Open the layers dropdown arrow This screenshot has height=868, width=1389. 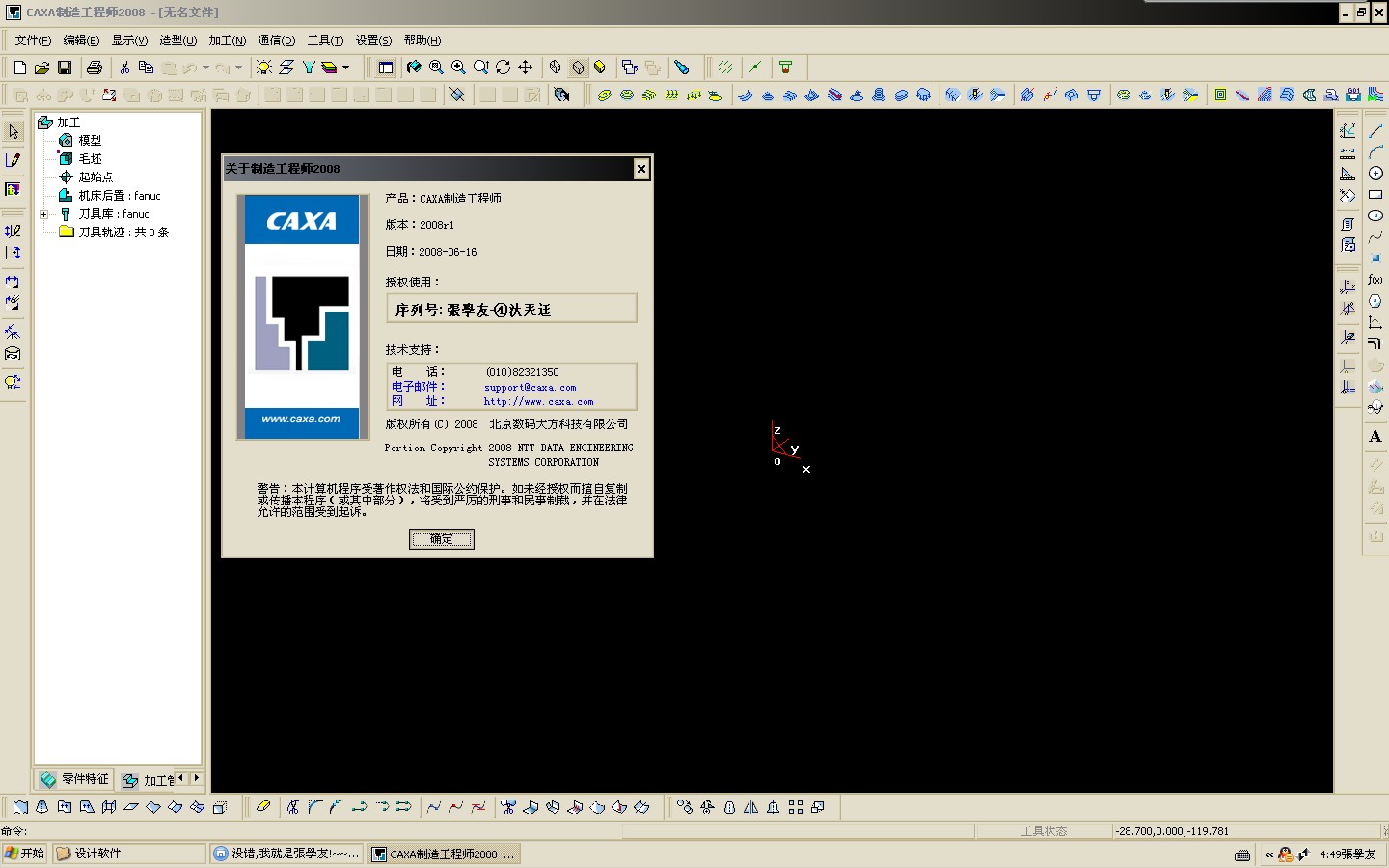tap(345, 68)
